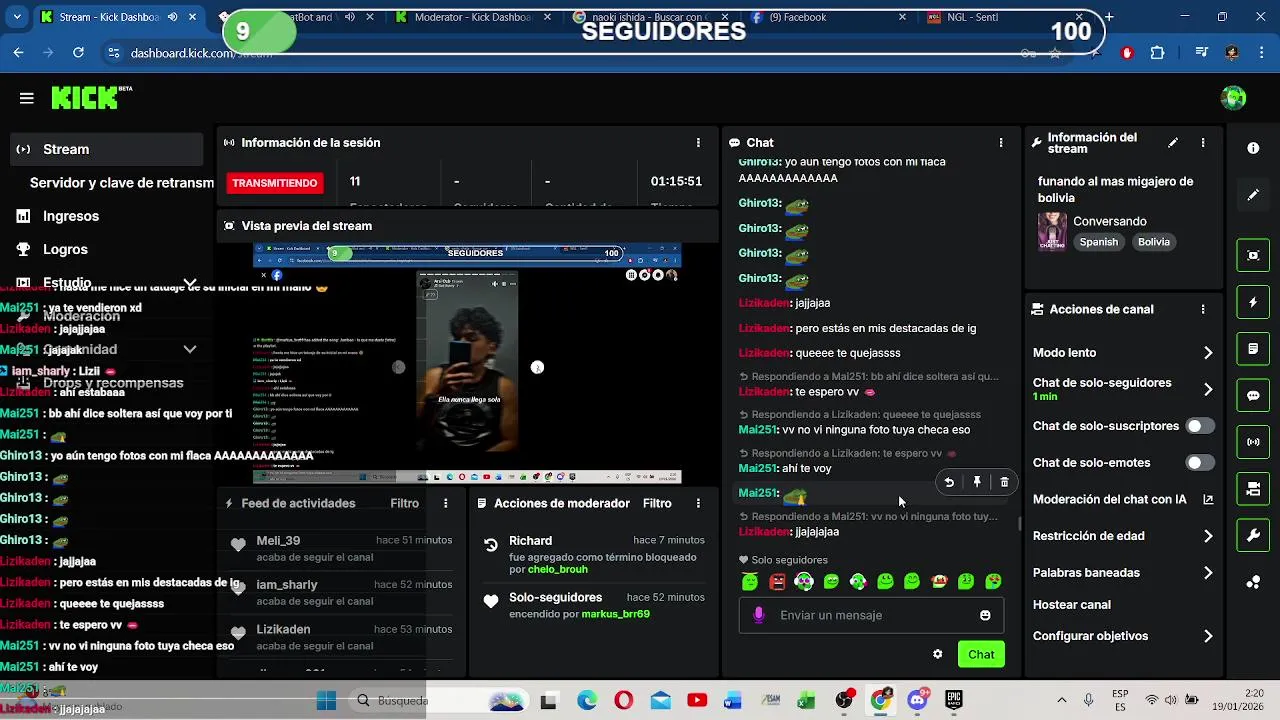
Task: Expand the Estudio sidebar section
Action: [190, 283]
